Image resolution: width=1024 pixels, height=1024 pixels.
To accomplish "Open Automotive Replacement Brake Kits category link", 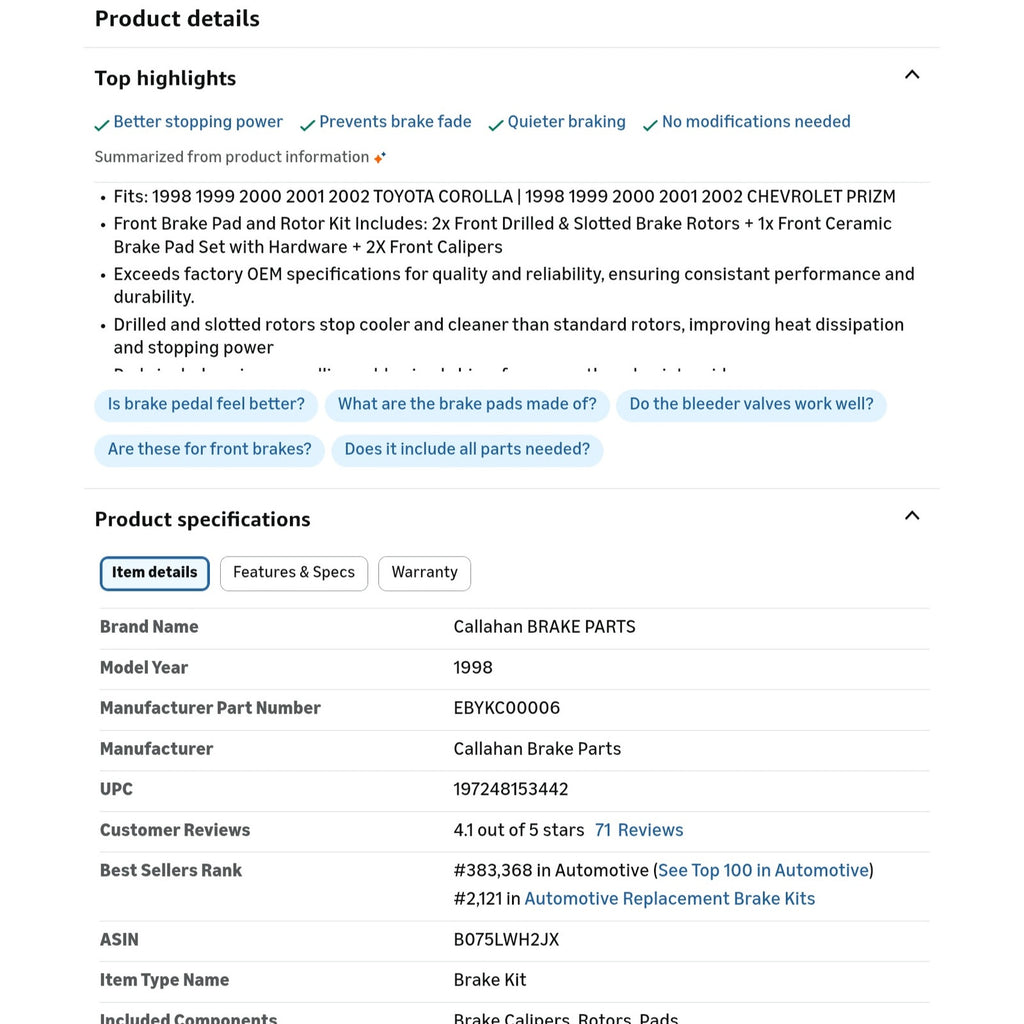I will pyautogui.click(x=669, y=899).
